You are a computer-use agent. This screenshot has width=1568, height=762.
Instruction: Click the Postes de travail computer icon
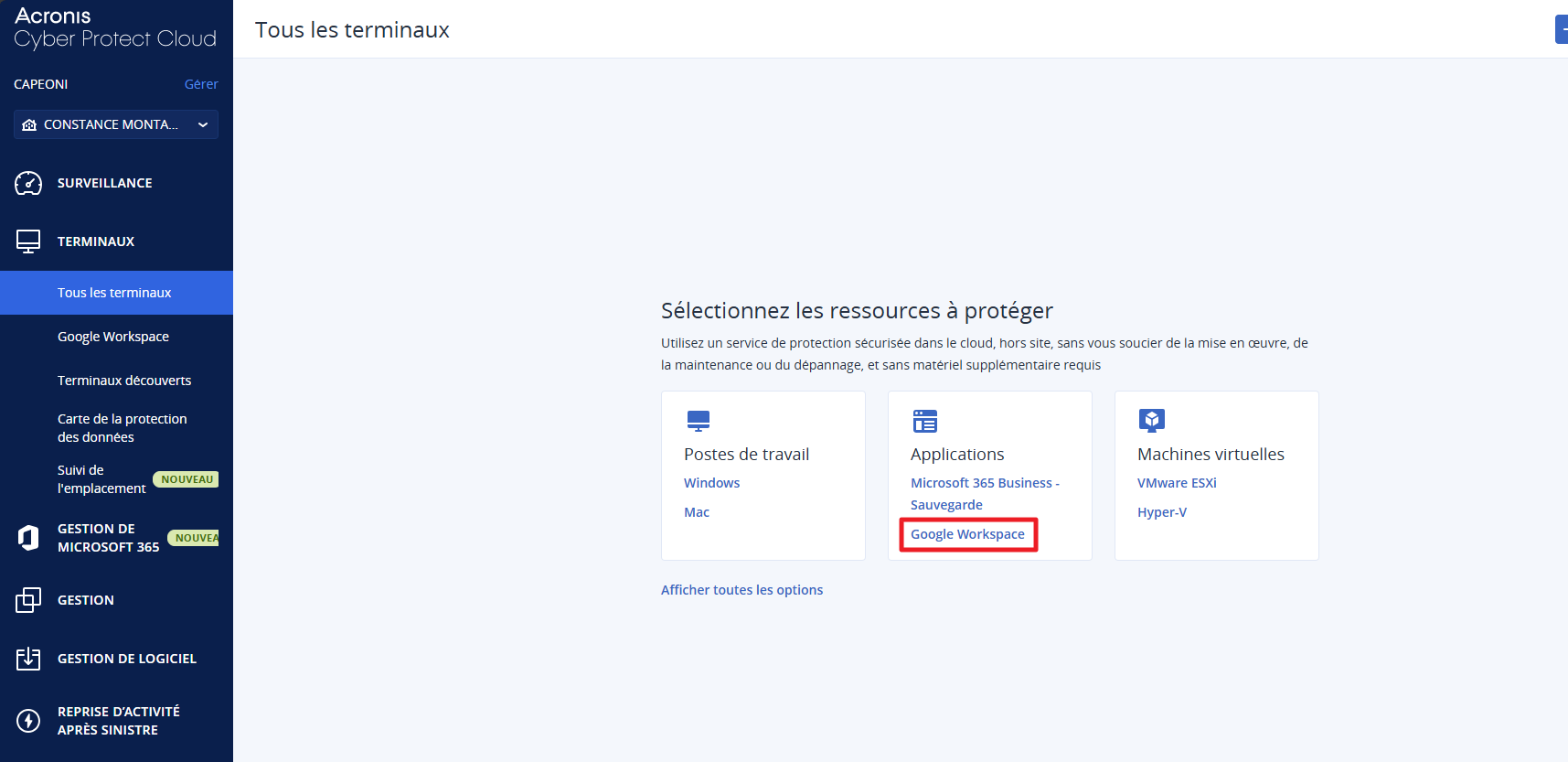(x=699, y=421)
